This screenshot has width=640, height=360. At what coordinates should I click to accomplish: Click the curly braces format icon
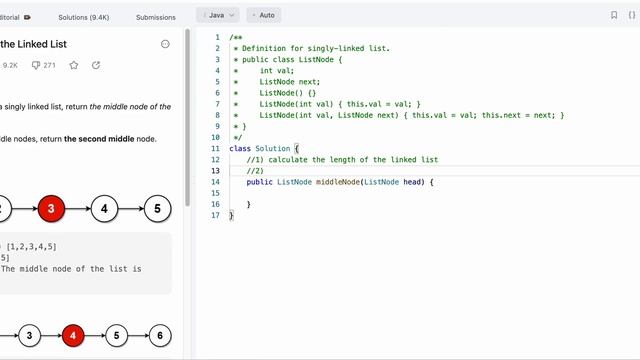[x=632, y=15]
